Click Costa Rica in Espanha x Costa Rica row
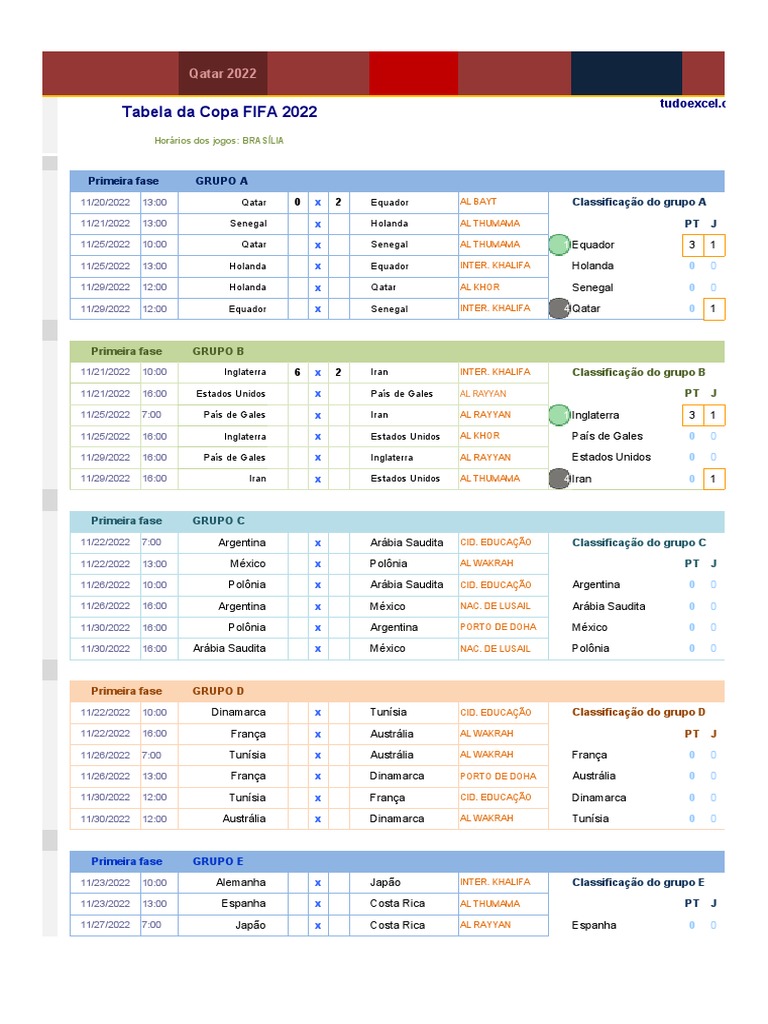768x1024 pixels. (x=397, y=904)
